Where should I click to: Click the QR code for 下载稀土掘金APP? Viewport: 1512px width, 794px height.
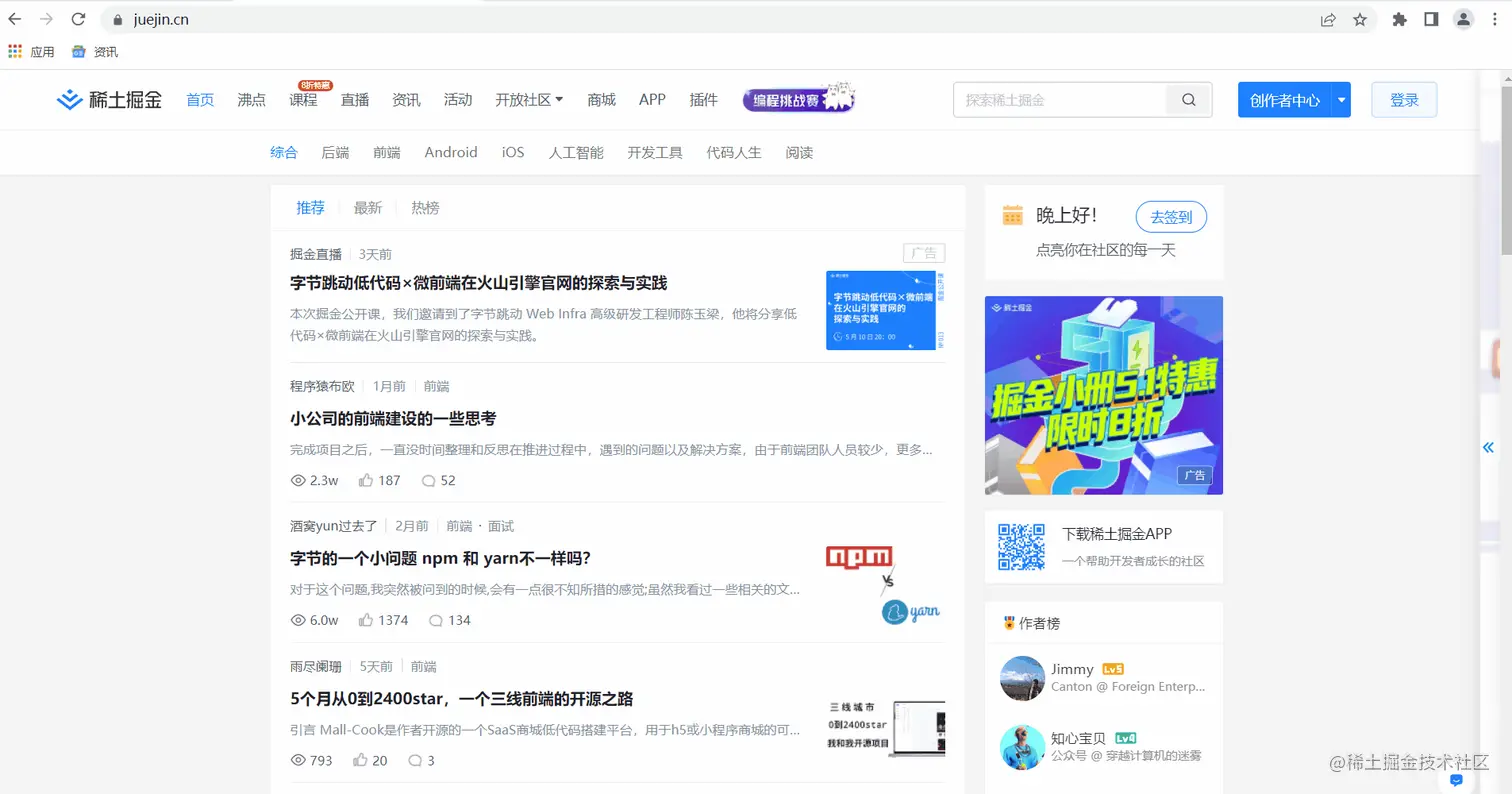pos(1022,547)
